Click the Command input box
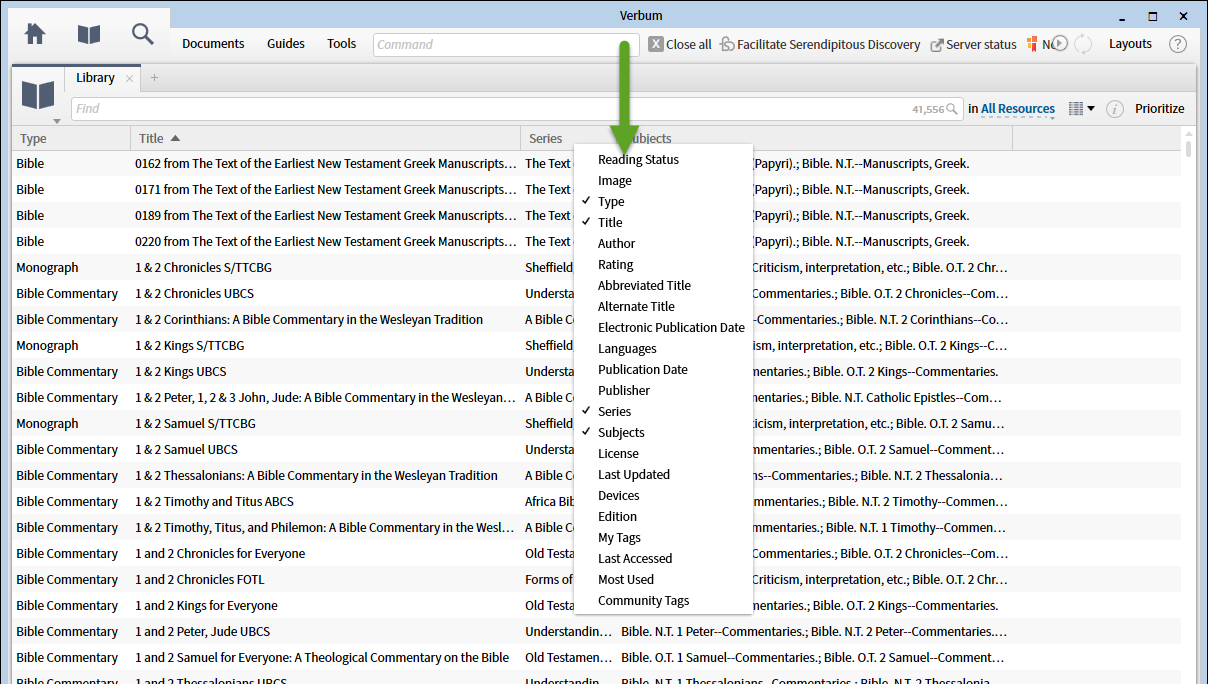The height and width of the screenshot is (684, 1208). point(506,44)
